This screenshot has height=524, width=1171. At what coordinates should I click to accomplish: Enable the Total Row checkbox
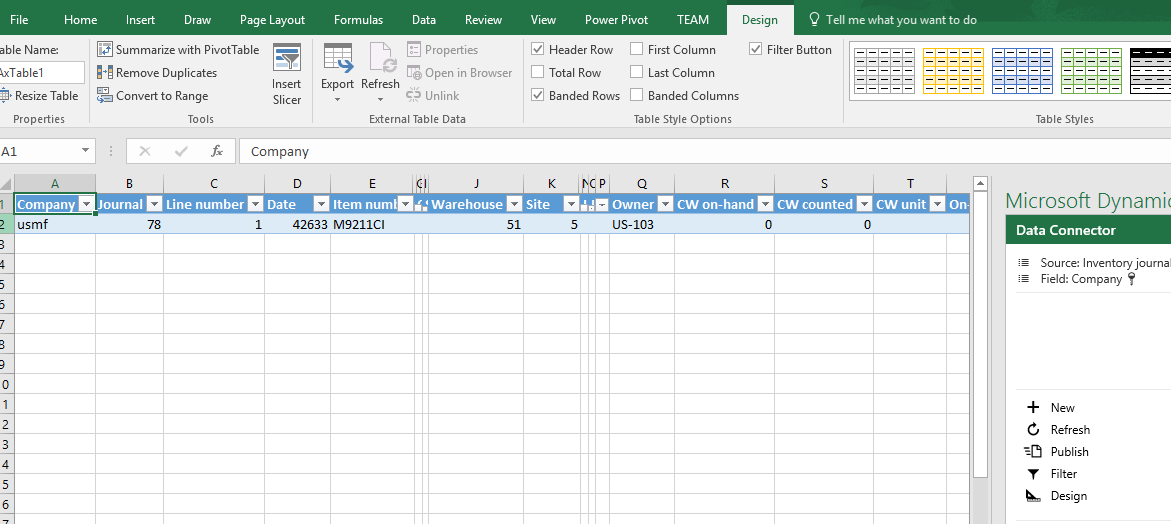[538, 73]
